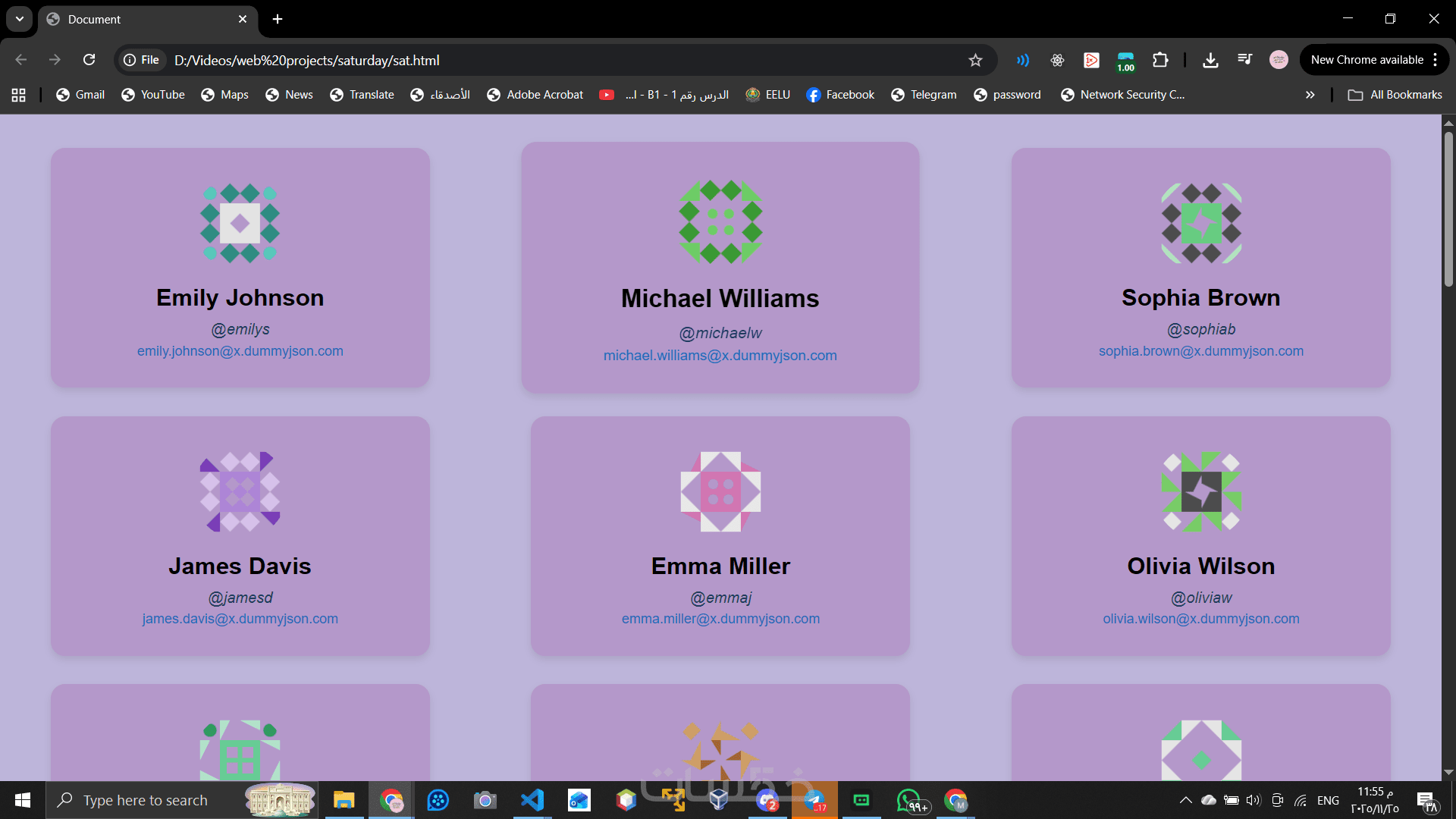
Task: Click the bookmark star icon
Action: 975,60
